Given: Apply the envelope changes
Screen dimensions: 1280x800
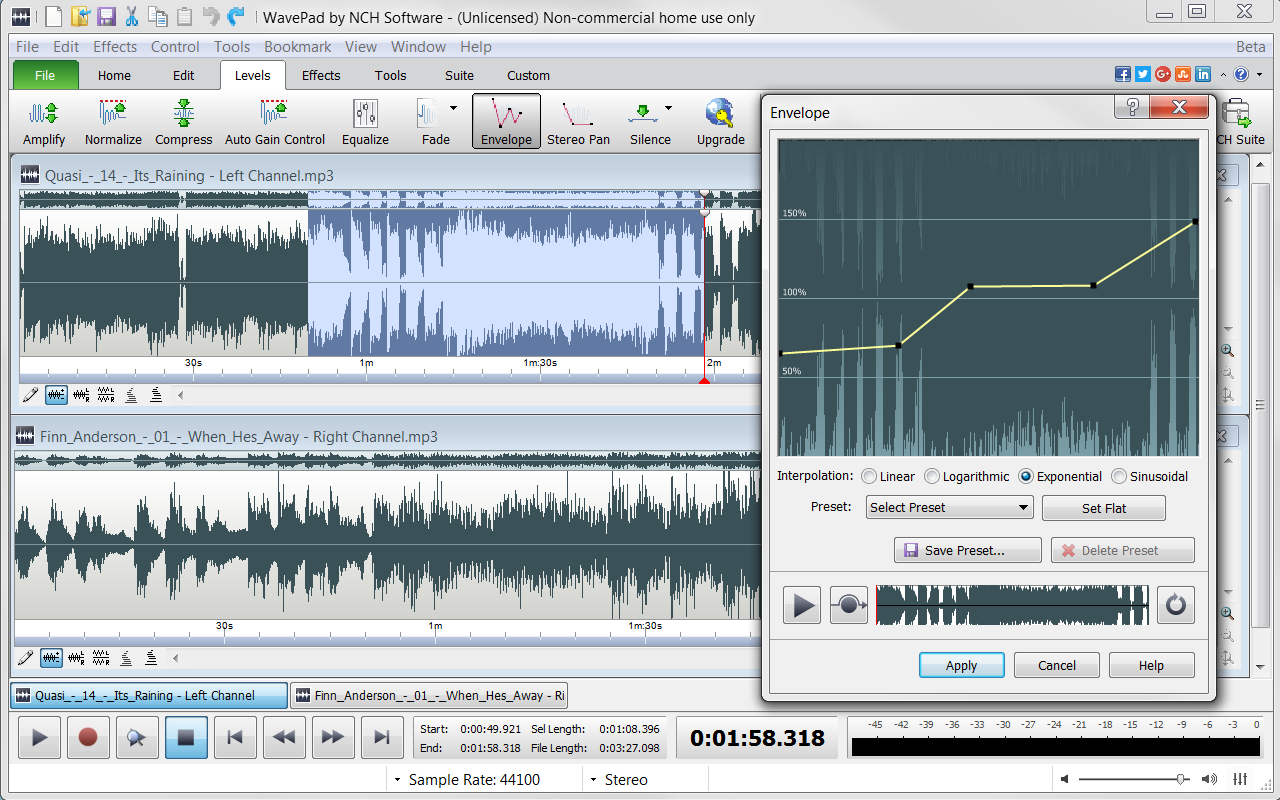Looking at the screenshot, I should coord(961,665).
